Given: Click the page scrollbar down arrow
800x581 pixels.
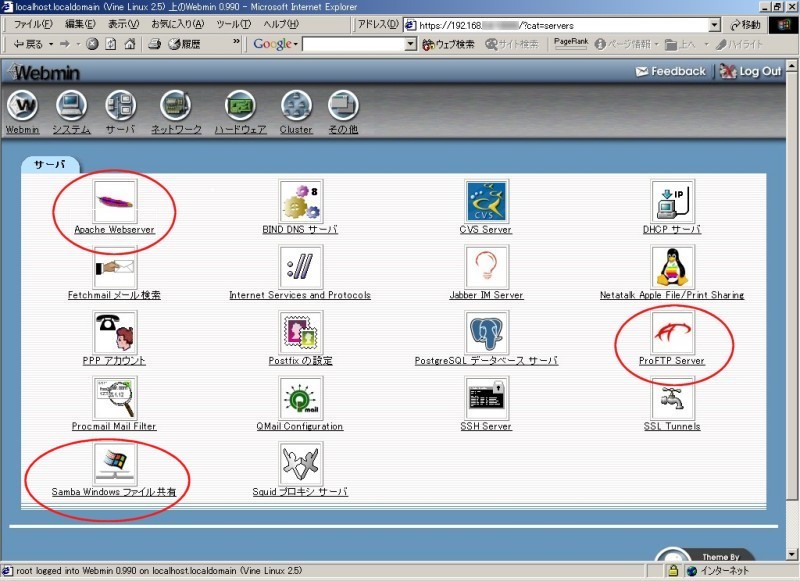Looking at the screenshot, I should tap(792, 554).
